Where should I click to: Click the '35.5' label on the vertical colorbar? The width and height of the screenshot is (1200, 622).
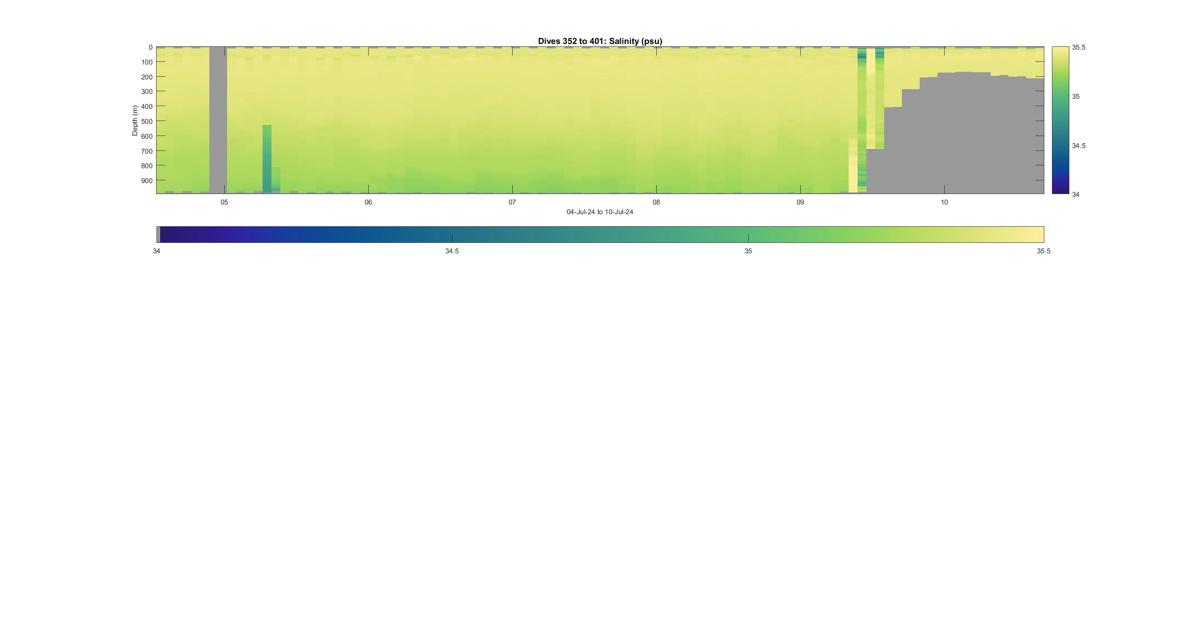pyautogui.click(x=1078, y=47)
